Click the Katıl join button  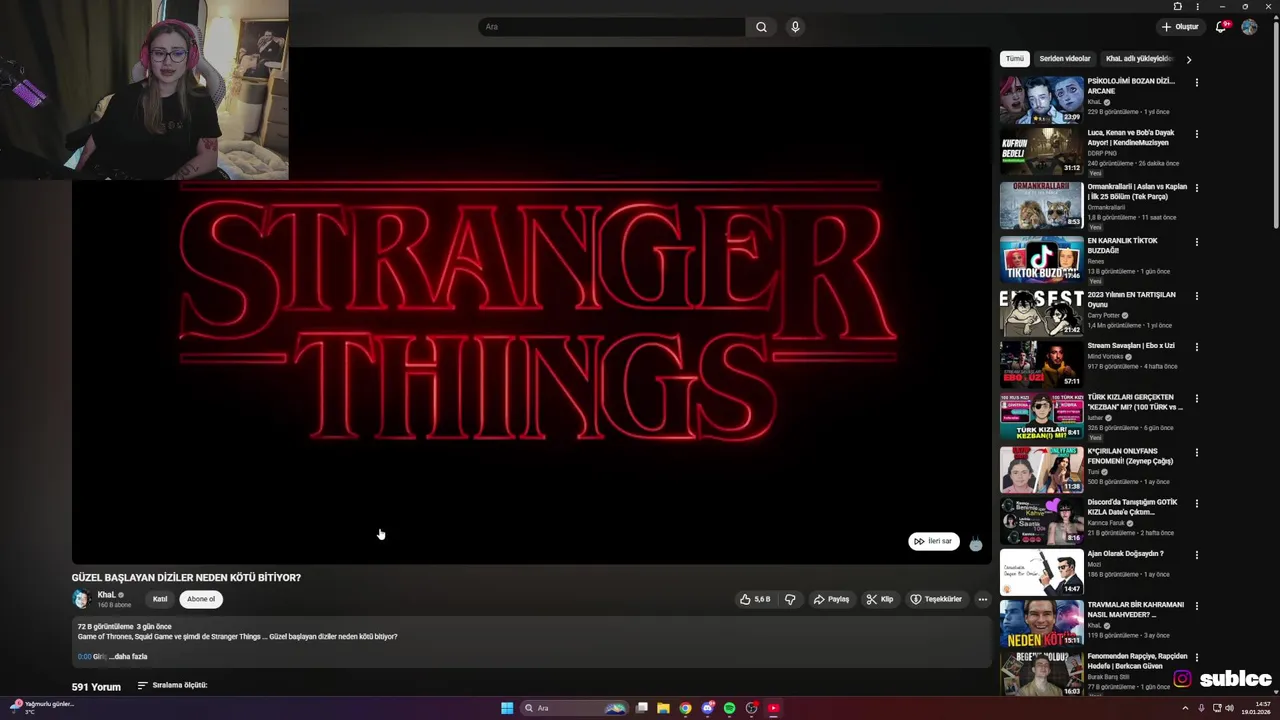(x=160, y=599)
